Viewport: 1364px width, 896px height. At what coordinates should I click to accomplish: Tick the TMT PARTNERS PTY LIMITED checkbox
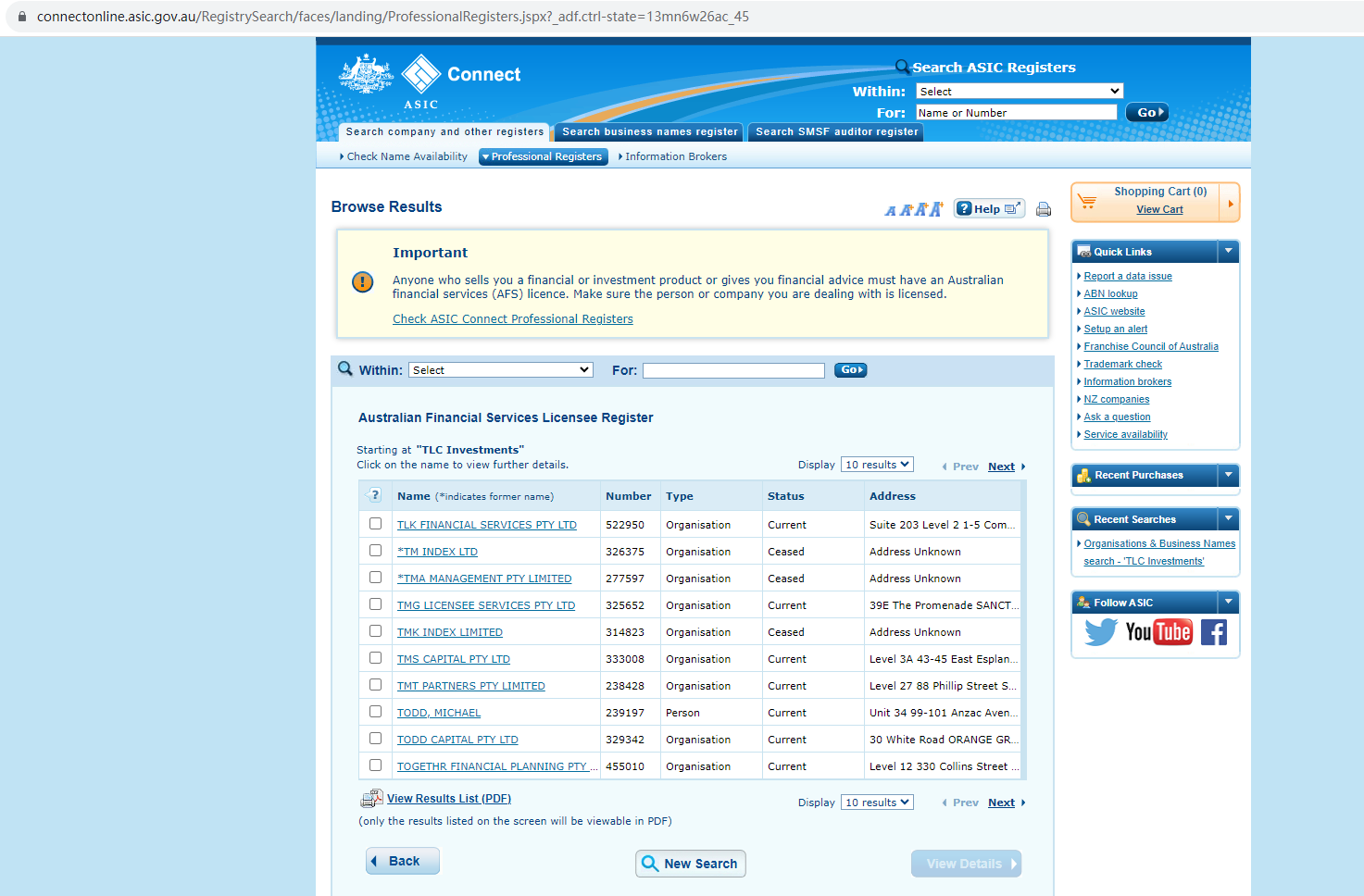tap(375, 685)
